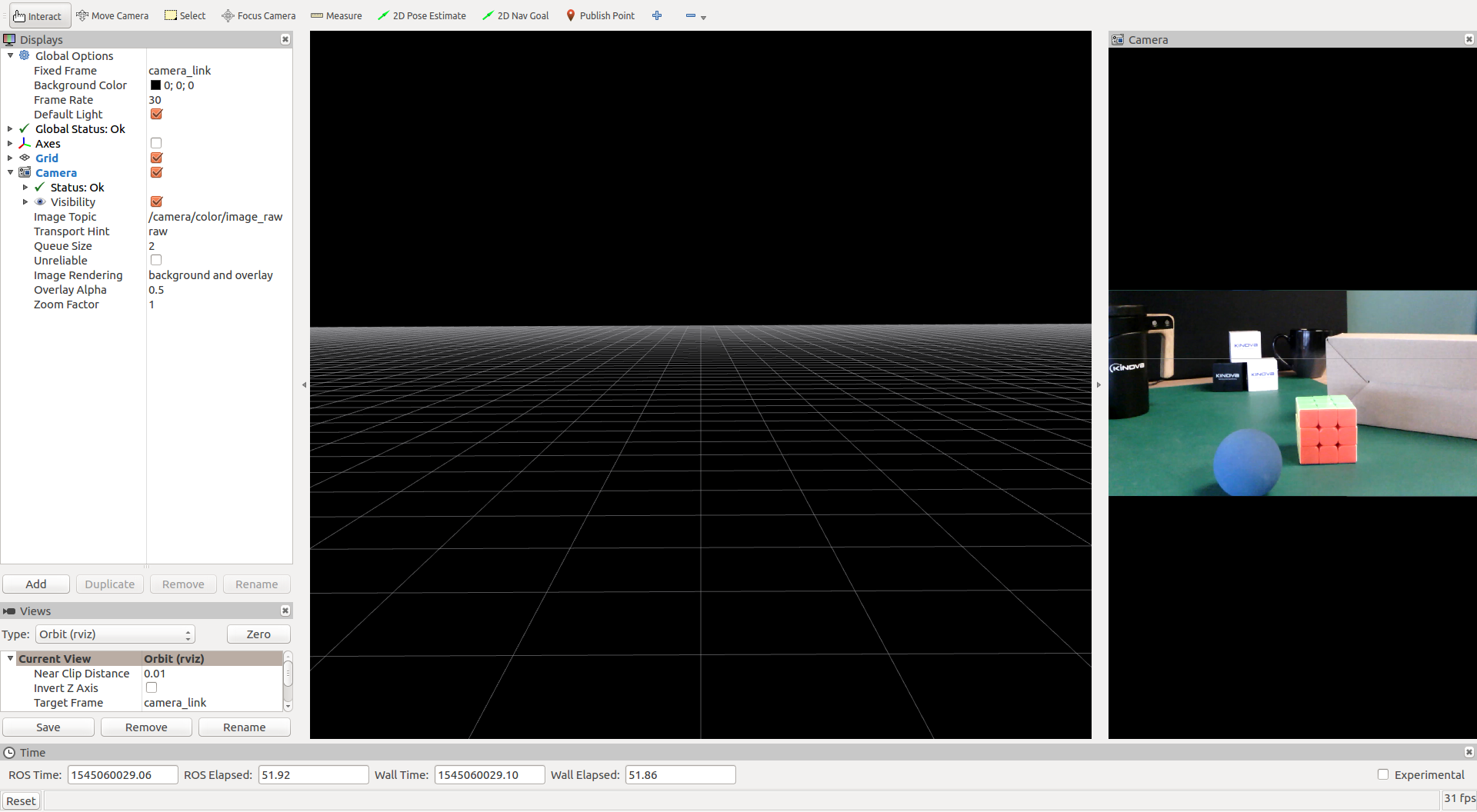The width and height of the screenshot is (1477, 812).
Task: Click the Fixed Frame value camera_link
Action: pyautogui.click(x=179, y=70)
